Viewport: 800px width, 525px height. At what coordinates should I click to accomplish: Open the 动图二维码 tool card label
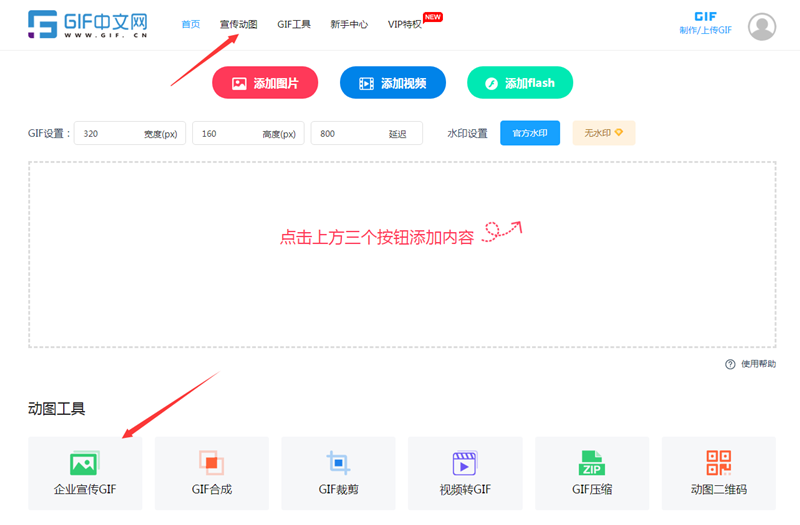pos(718,490)
